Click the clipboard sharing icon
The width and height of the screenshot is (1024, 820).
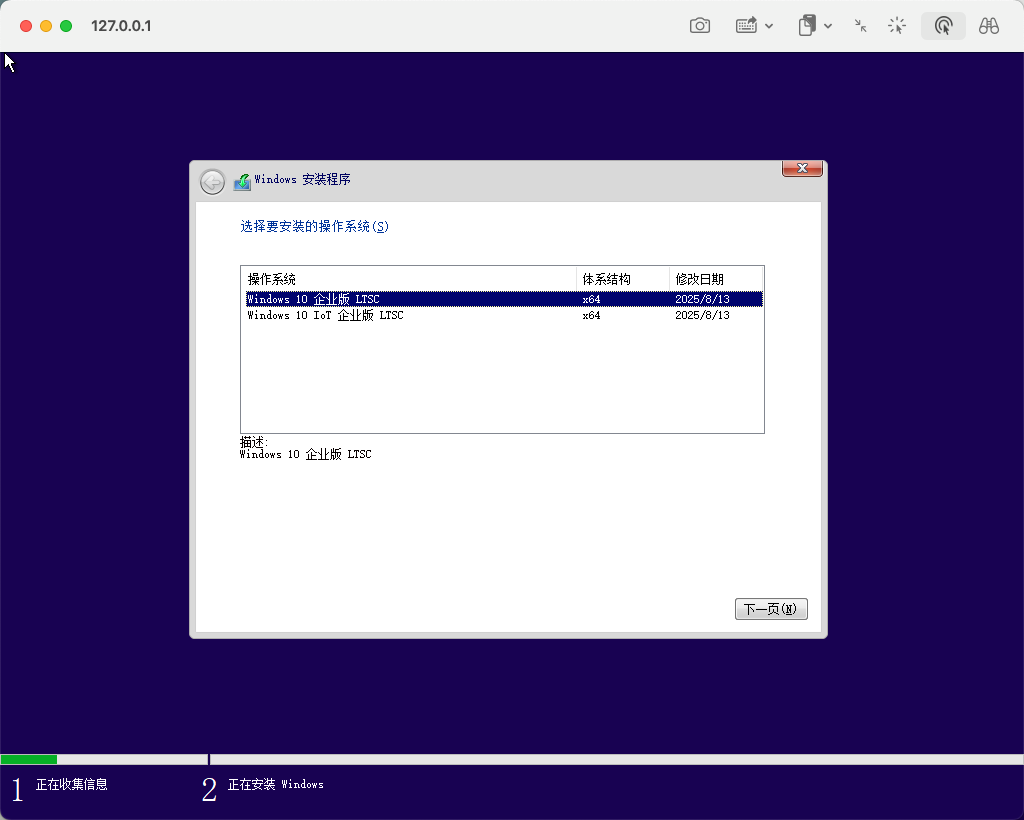(x=807, y=26)
